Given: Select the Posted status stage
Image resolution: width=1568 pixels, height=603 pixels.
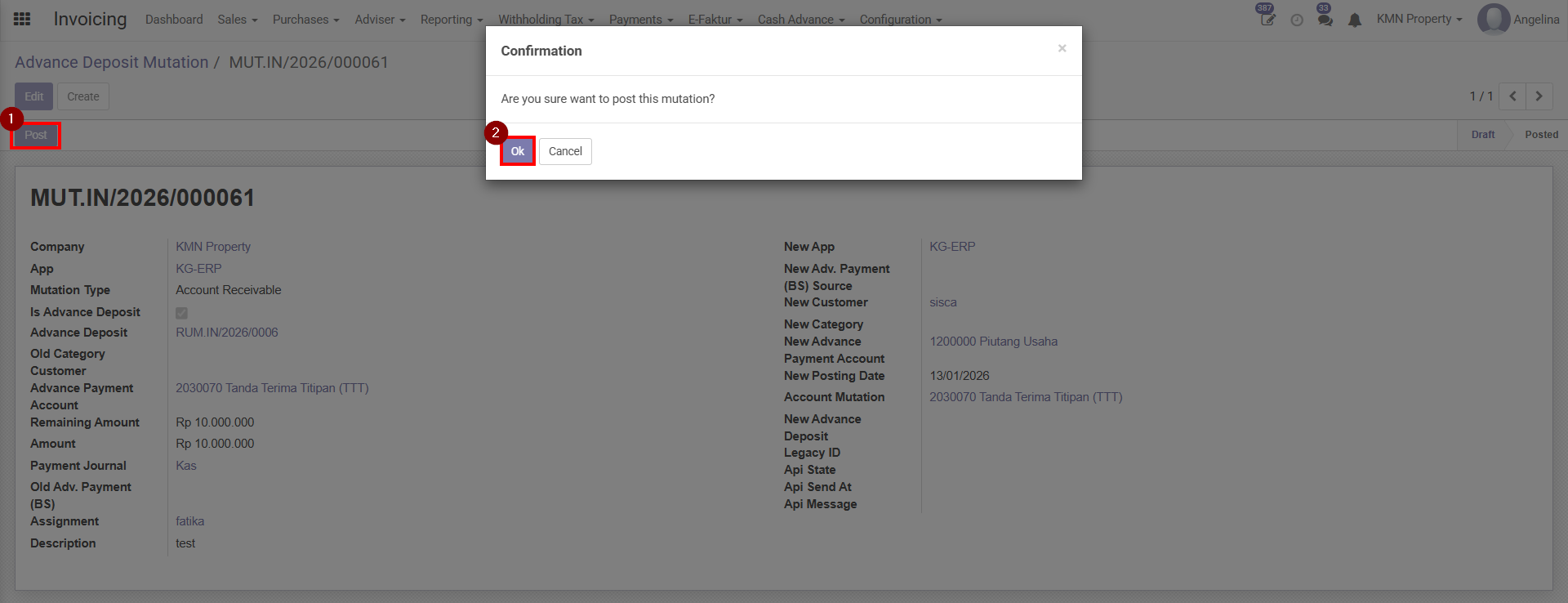Looking at the screenshot, I should [x=1541, y=135].
